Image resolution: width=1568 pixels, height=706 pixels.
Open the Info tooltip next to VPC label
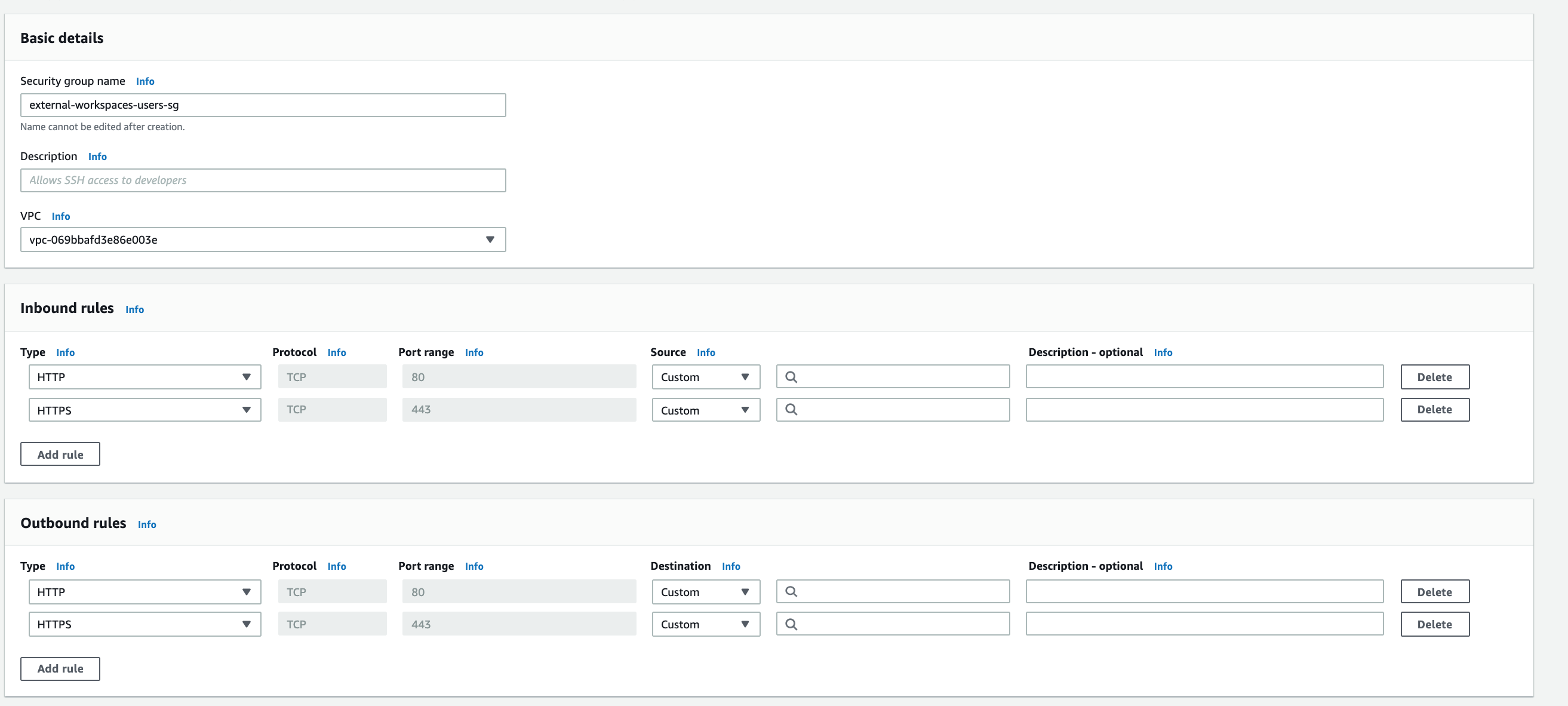(x=61, y=216)
